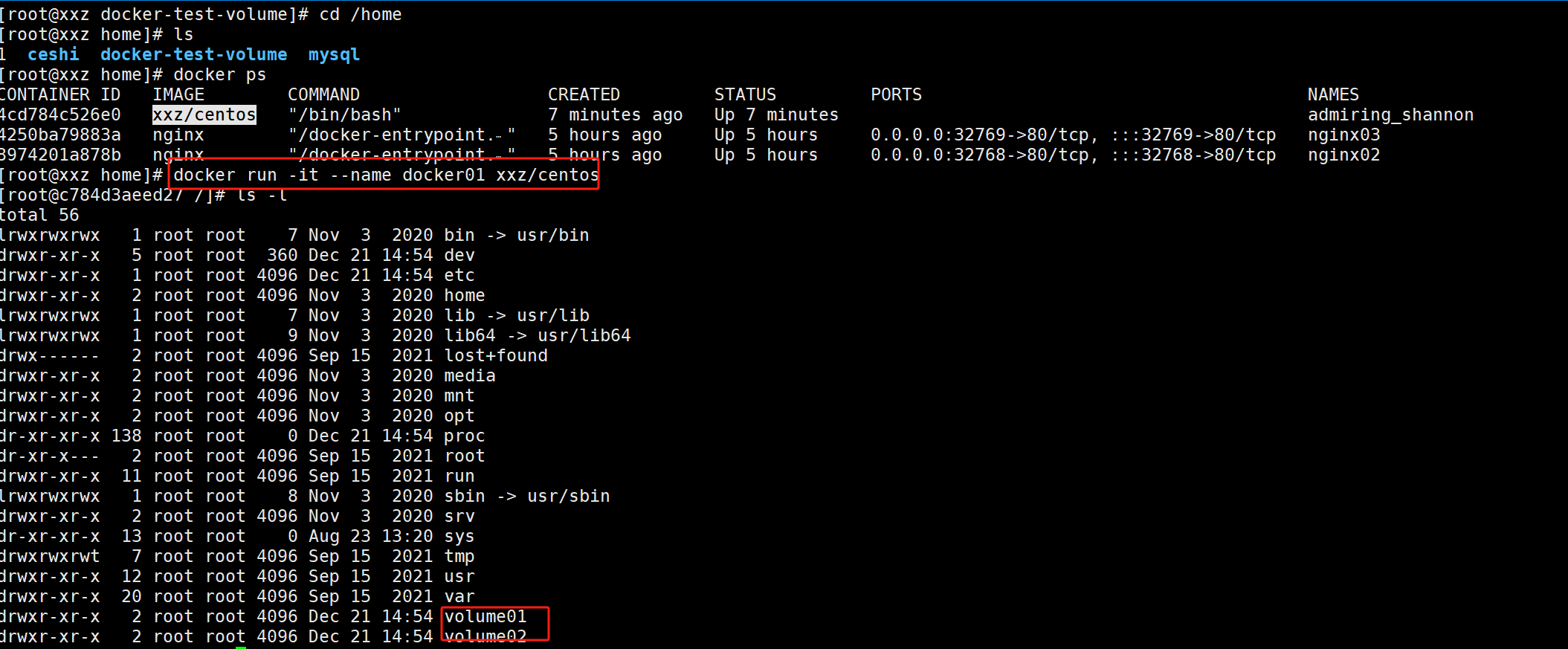Click the etc directory entry
The height and width of the screenshot is (649, 1568).
point(459,275)
